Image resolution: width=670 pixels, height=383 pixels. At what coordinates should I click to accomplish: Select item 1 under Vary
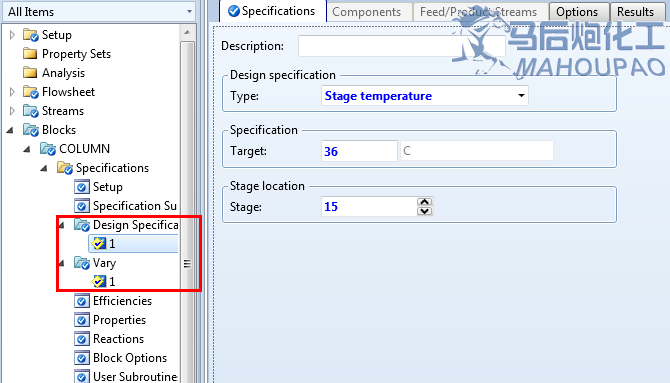coord(112,282)
